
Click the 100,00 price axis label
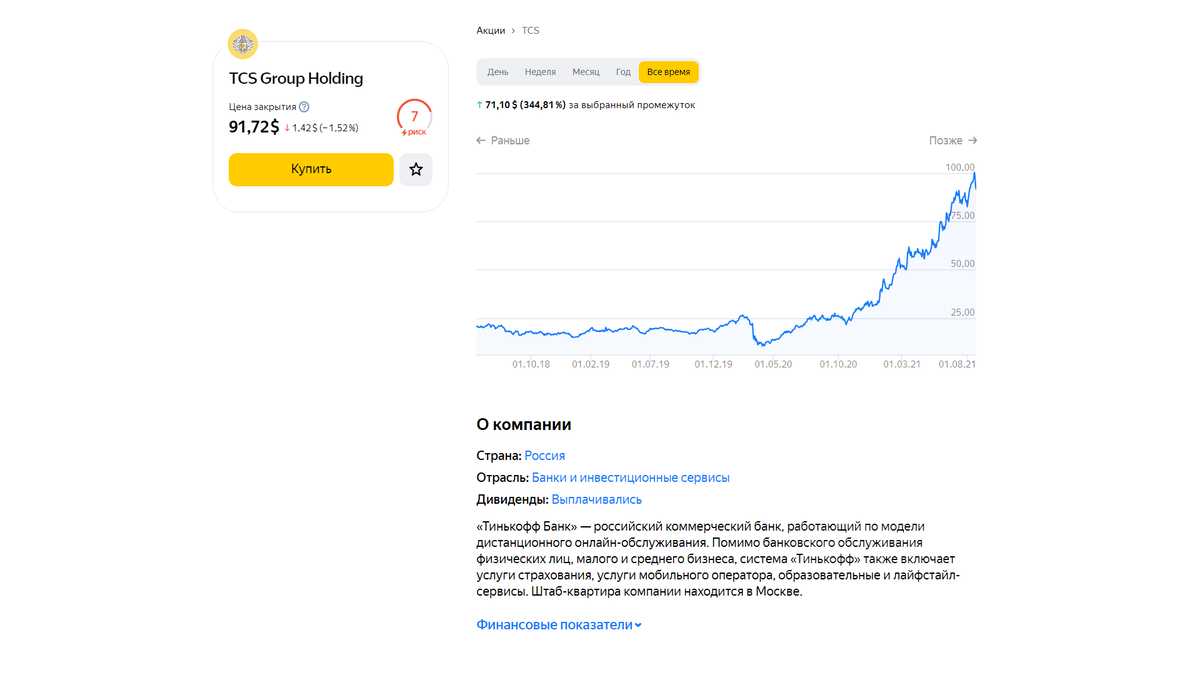(x=960, y=167)
